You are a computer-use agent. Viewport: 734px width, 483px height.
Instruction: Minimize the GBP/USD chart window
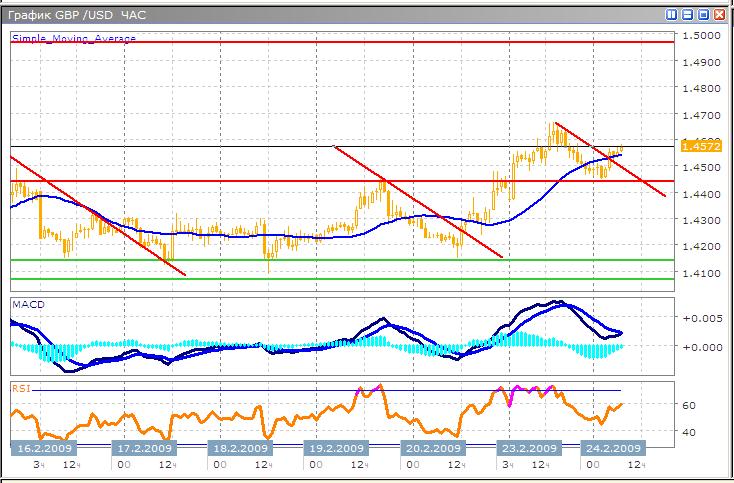click(688, 15)
